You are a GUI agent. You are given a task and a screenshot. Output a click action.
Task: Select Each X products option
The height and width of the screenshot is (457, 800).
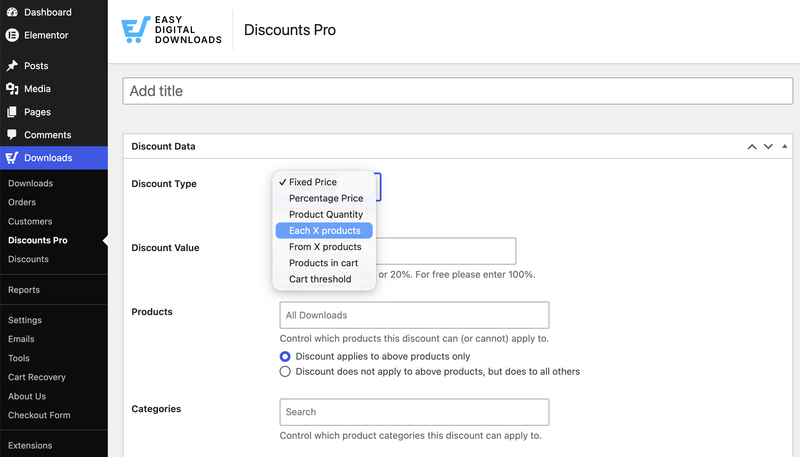pos(324,231)
